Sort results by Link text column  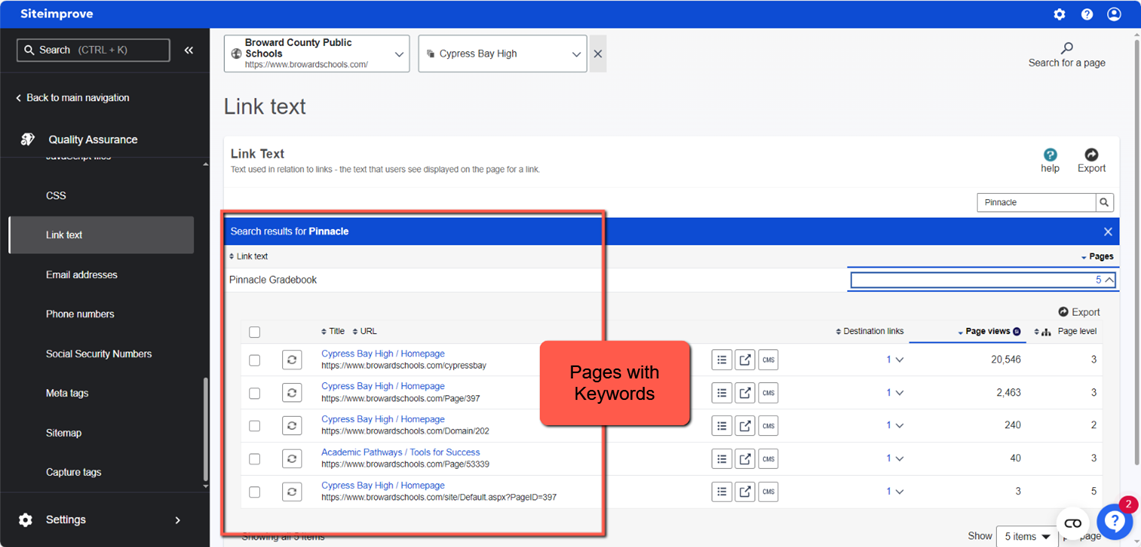click(248, 257)
